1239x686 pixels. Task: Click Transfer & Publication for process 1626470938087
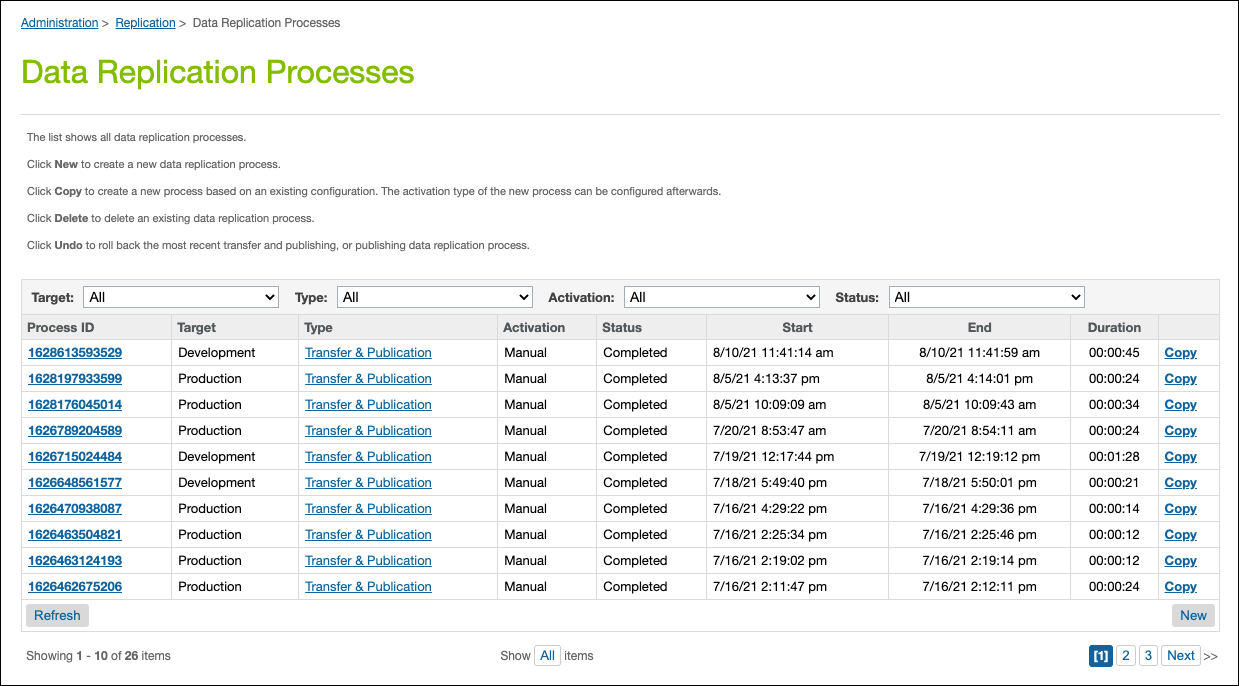[368, 509]
